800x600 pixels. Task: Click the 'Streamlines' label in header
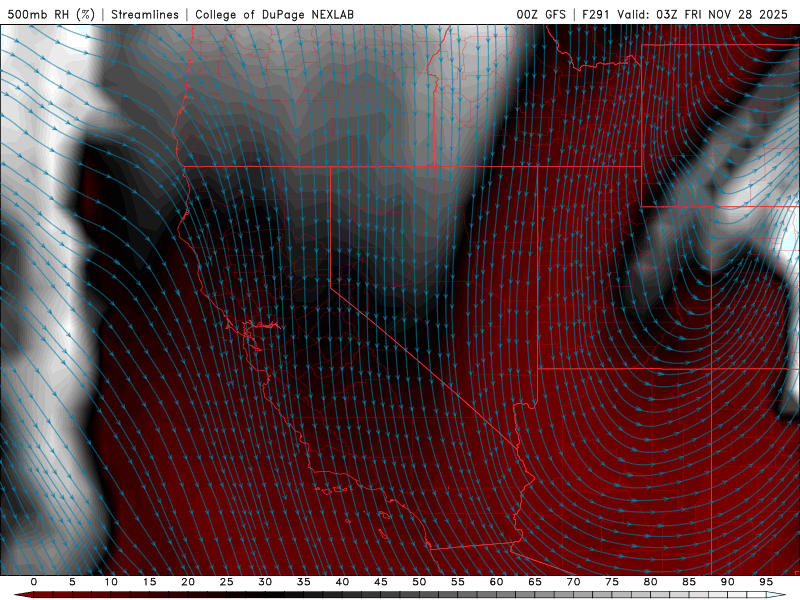[145, 14]
